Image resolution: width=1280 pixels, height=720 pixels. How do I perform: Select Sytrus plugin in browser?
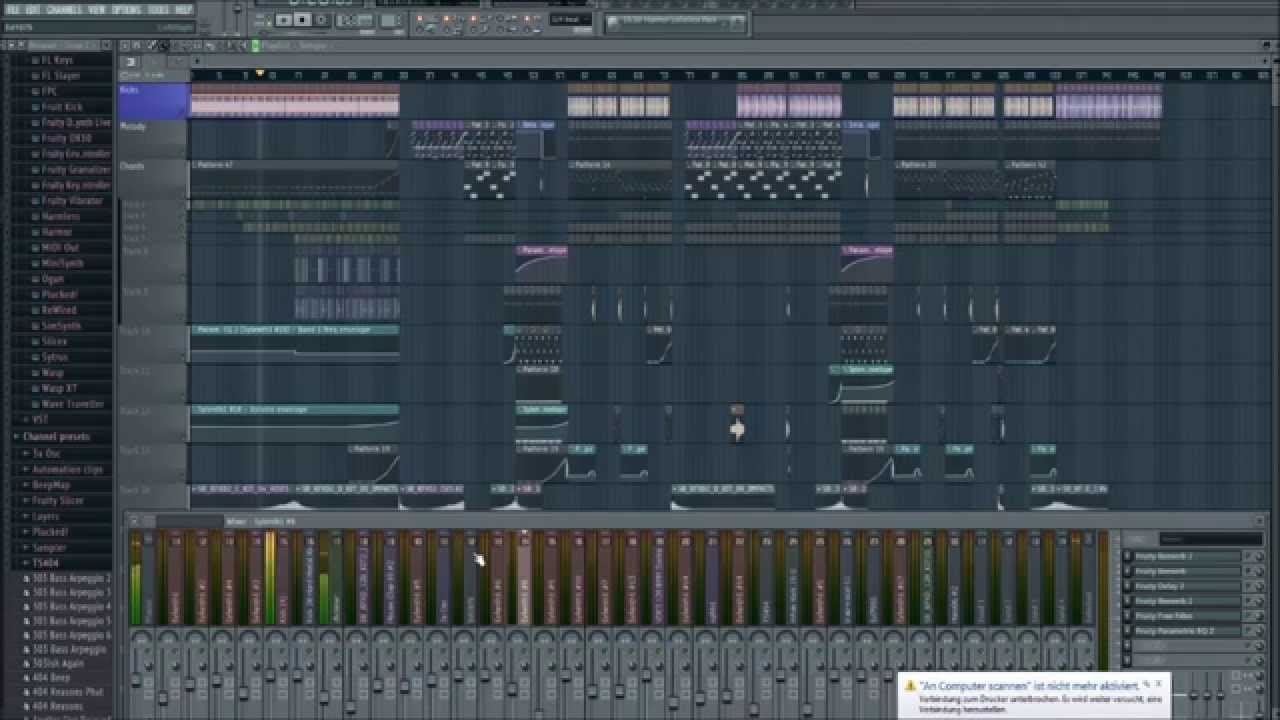[55, 357]
